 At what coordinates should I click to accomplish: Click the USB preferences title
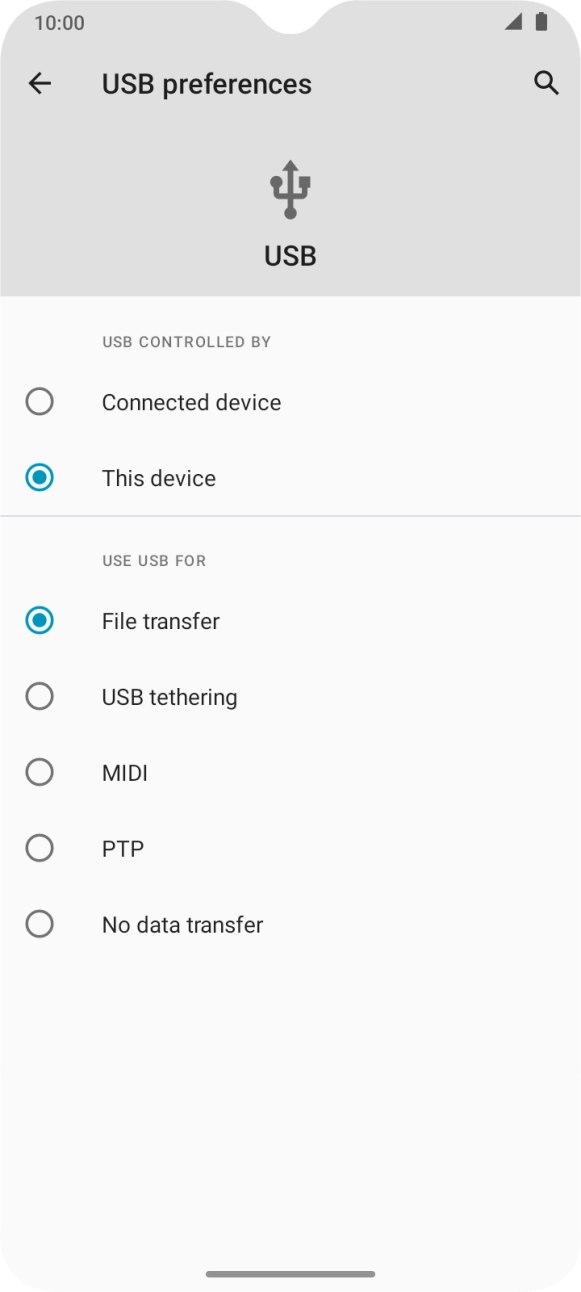206,83
